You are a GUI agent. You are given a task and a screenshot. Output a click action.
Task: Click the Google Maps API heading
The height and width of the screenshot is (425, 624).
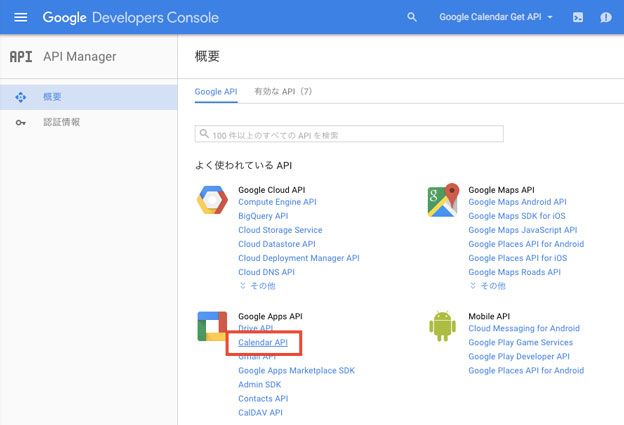coord(501,190)
